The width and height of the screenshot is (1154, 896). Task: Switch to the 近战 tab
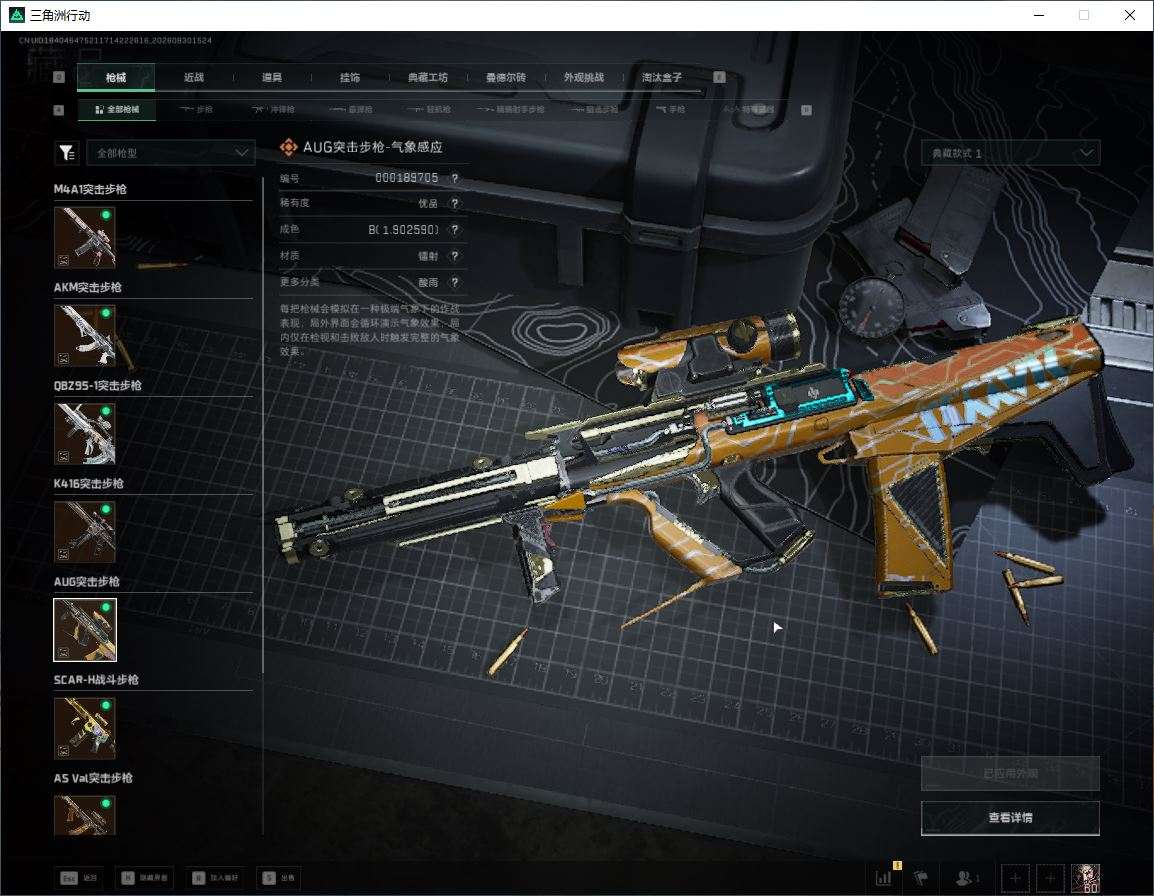[194, 77]
